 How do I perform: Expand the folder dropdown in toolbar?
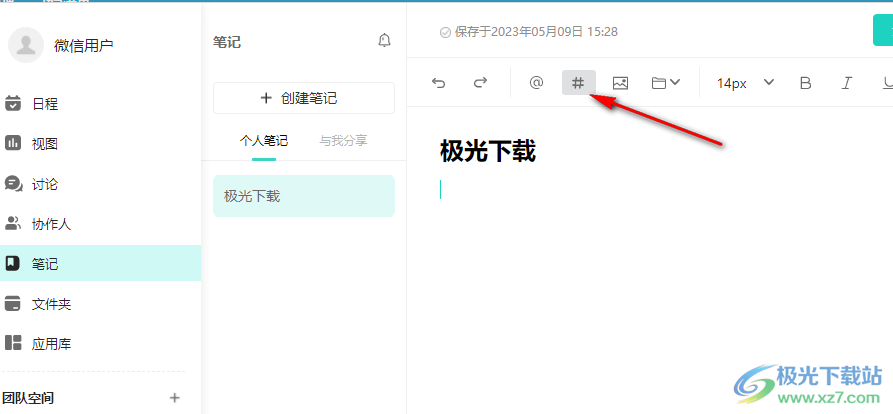(666, 83)
